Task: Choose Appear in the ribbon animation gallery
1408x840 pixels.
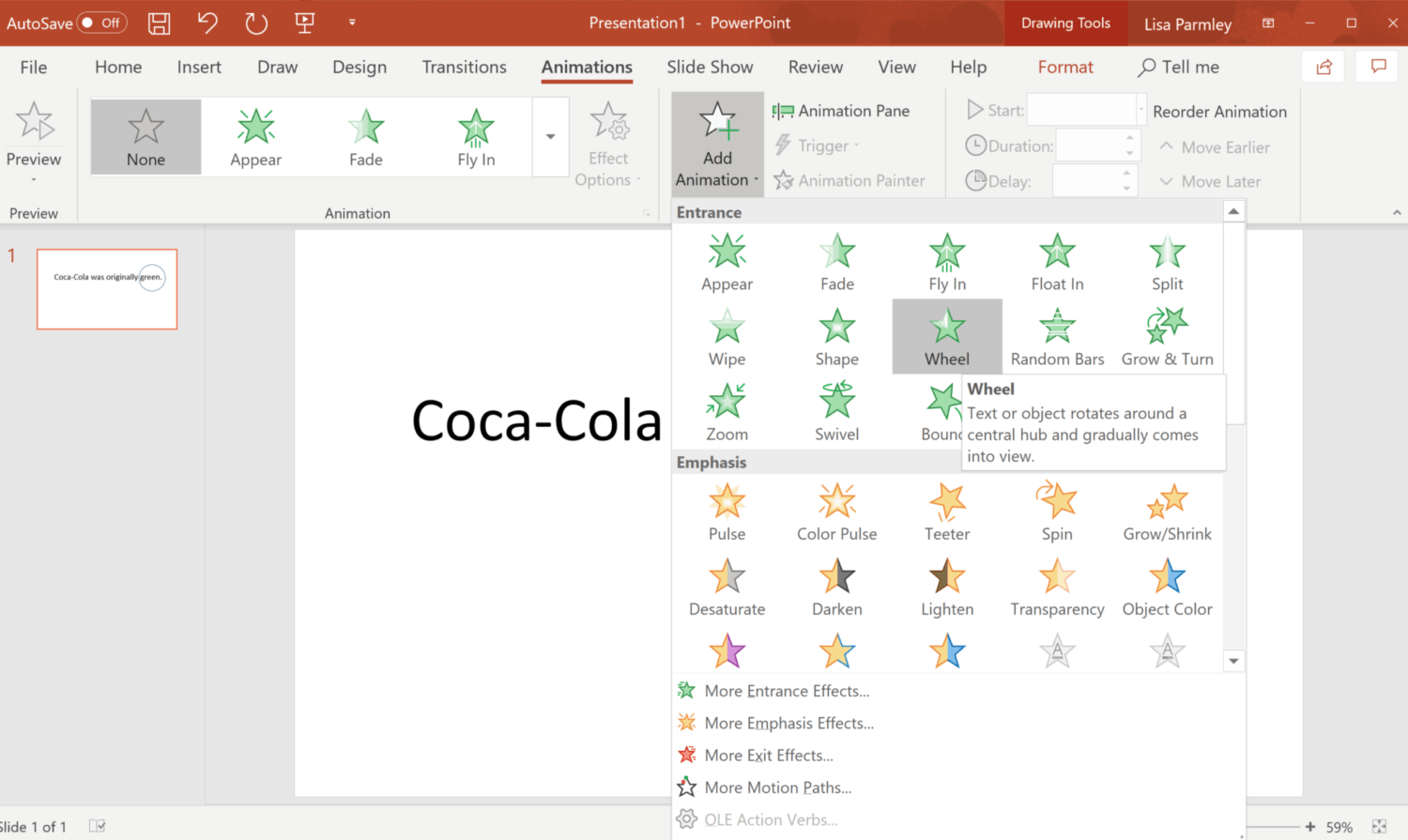Action: 255,137
